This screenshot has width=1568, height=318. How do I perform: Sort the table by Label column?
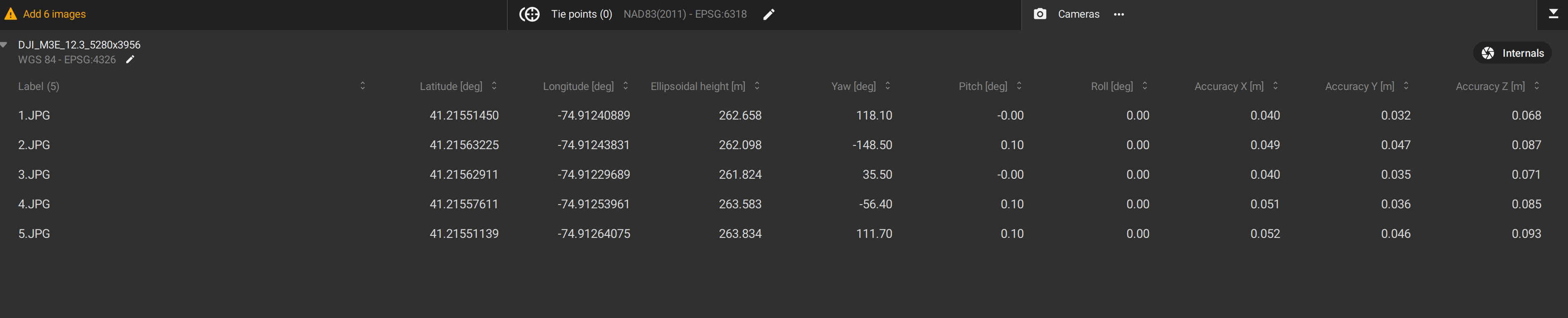(362, 86)
